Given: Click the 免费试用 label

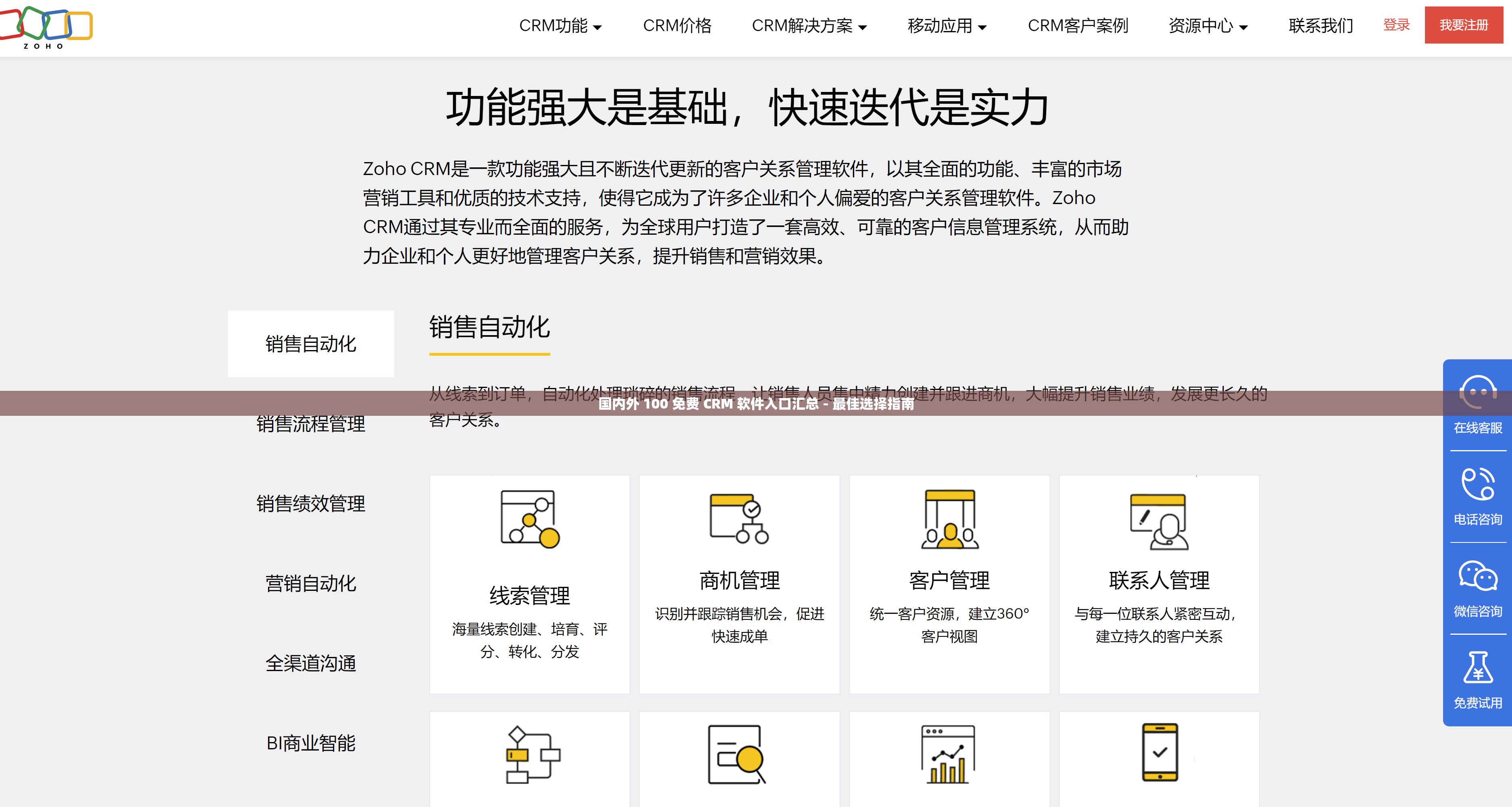Looking at the screenshot, I should click(x=1477, y=703).
